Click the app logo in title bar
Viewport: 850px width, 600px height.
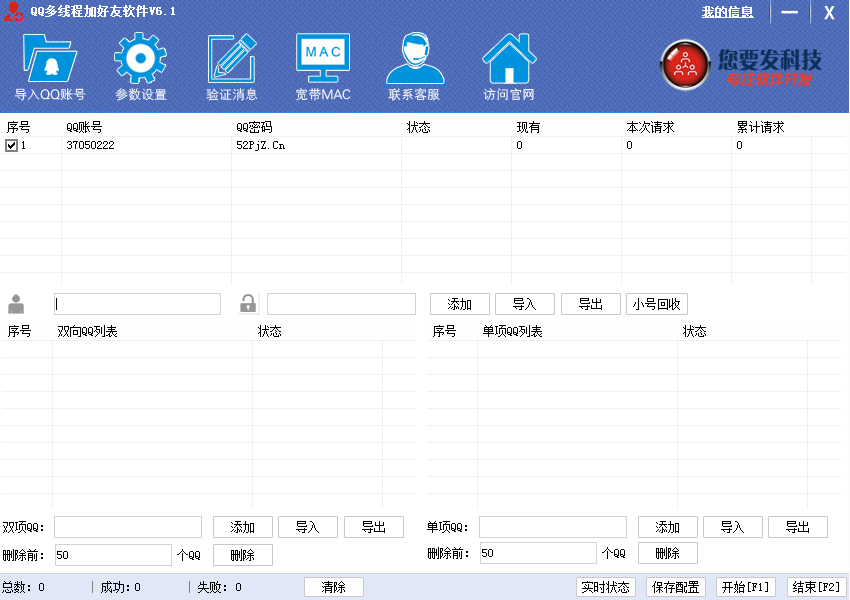[x=14, y=12]
